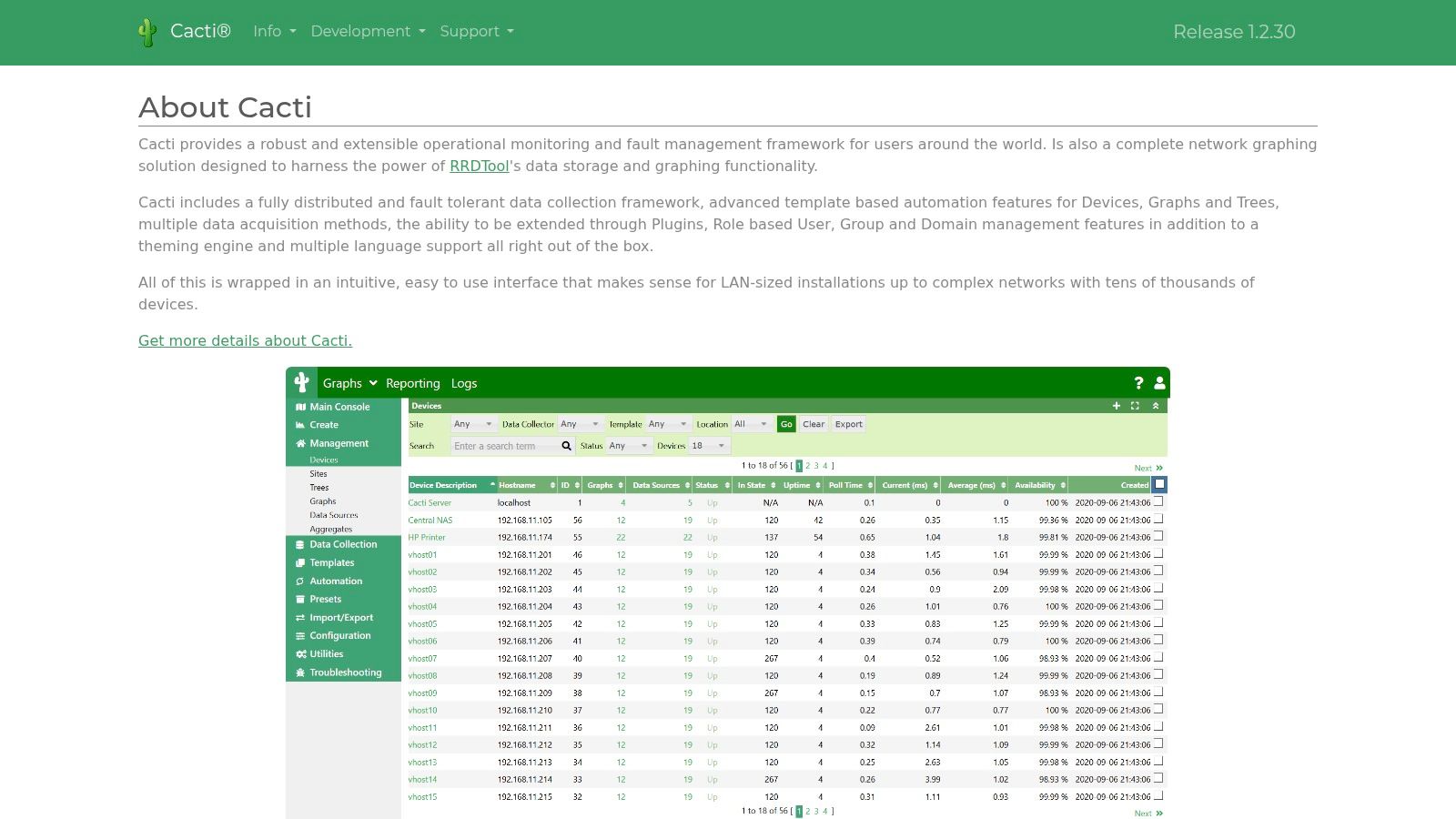Viewport: 1456px width, 819px height.
Task: Check the Cacti Server row checkbox
Action: 1158,501
